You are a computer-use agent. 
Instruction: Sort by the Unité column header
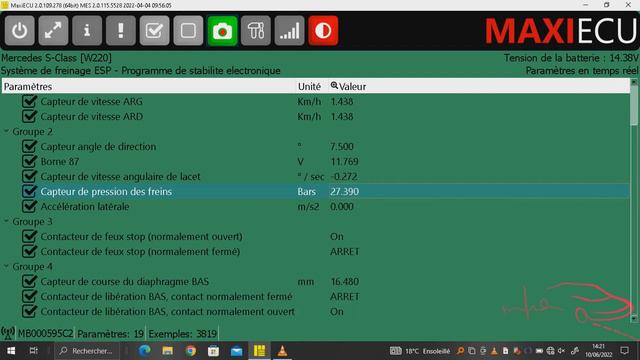coord(312,86)
